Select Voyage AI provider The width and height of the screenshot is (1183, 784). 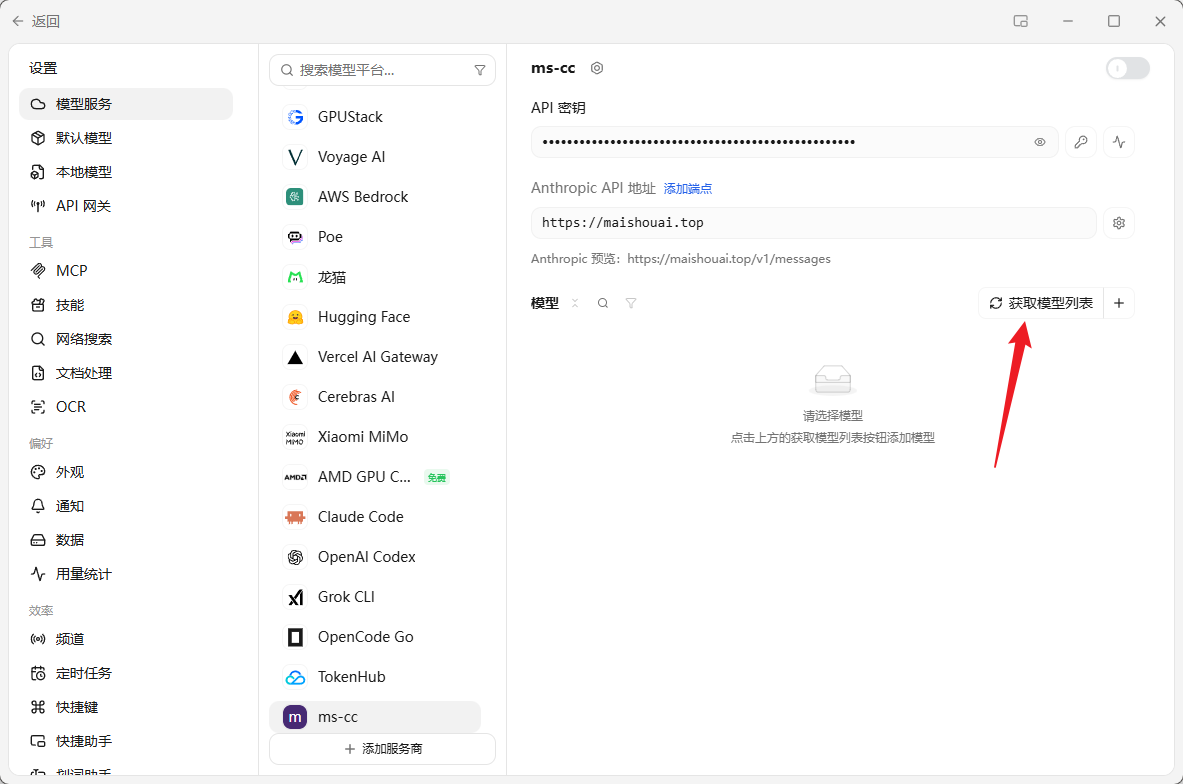[375, 157]
